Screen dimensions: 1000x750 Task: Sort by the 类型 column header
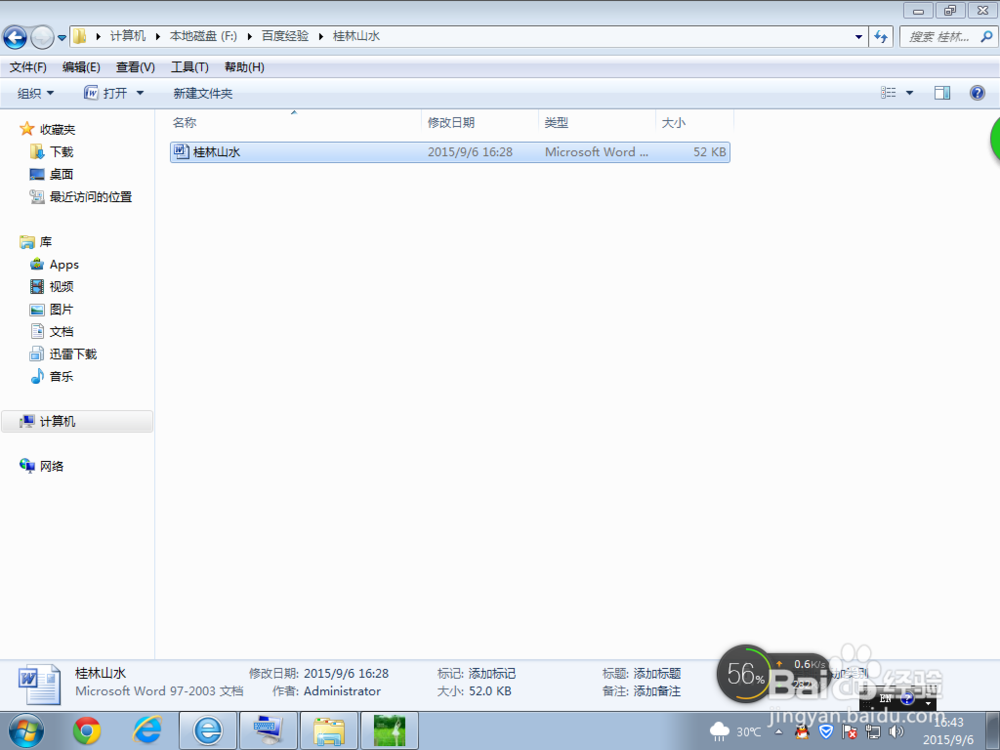click(597, 122)
